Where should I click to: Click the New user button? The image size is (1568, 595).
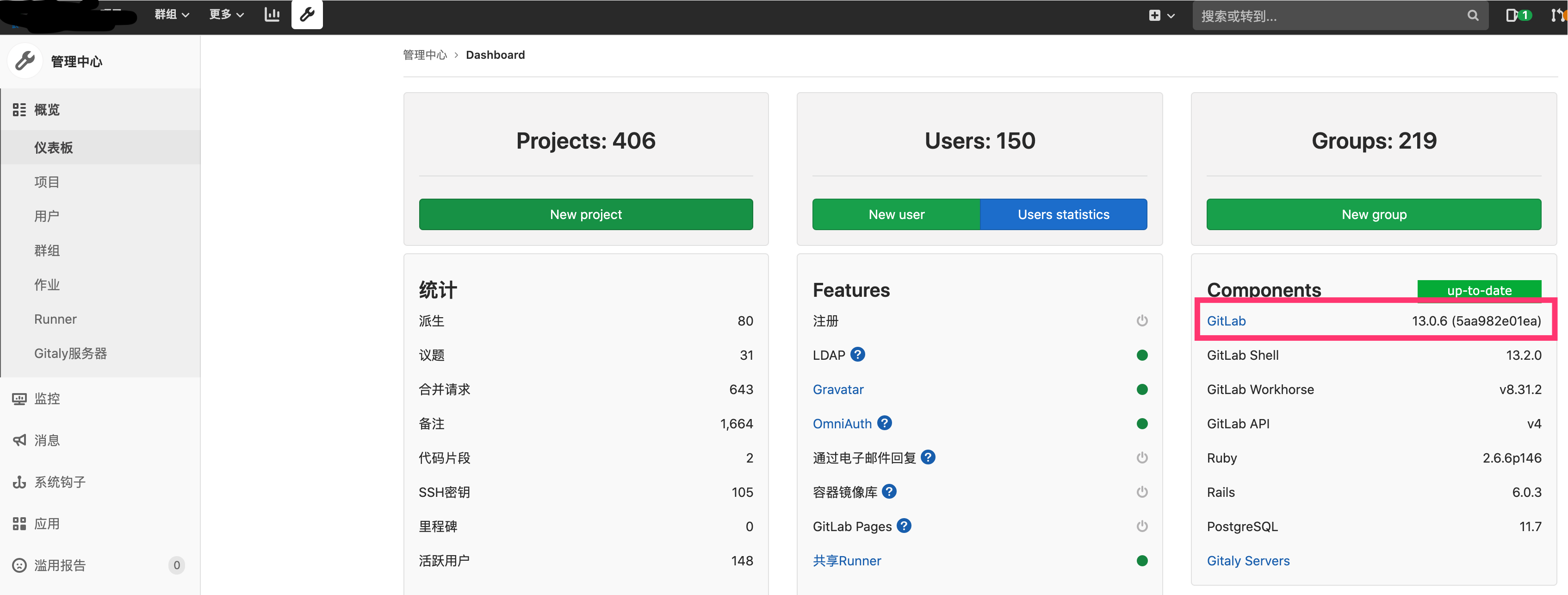point(896,214)
